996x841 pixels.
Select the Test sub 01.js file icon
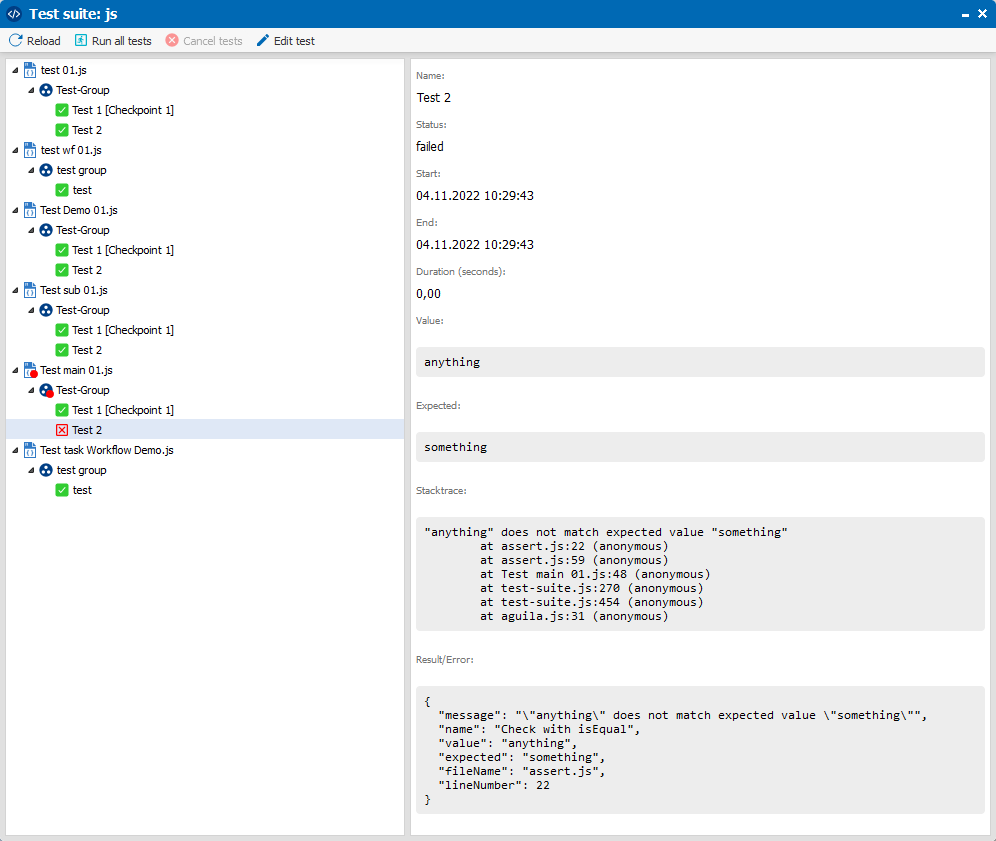tap(30, 290)
